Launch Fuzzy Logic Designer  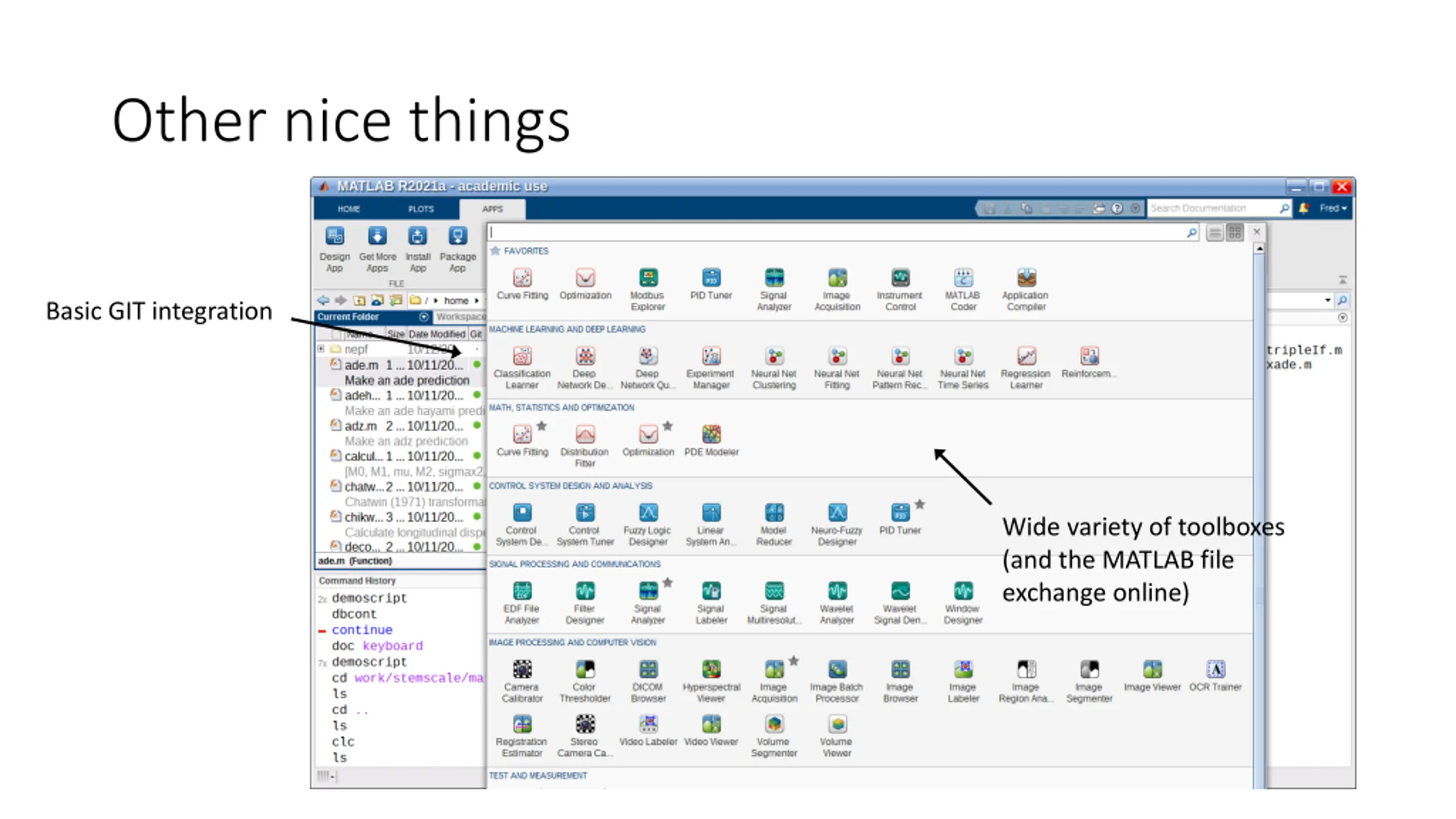pyautogui.click(x=648, y=513)
